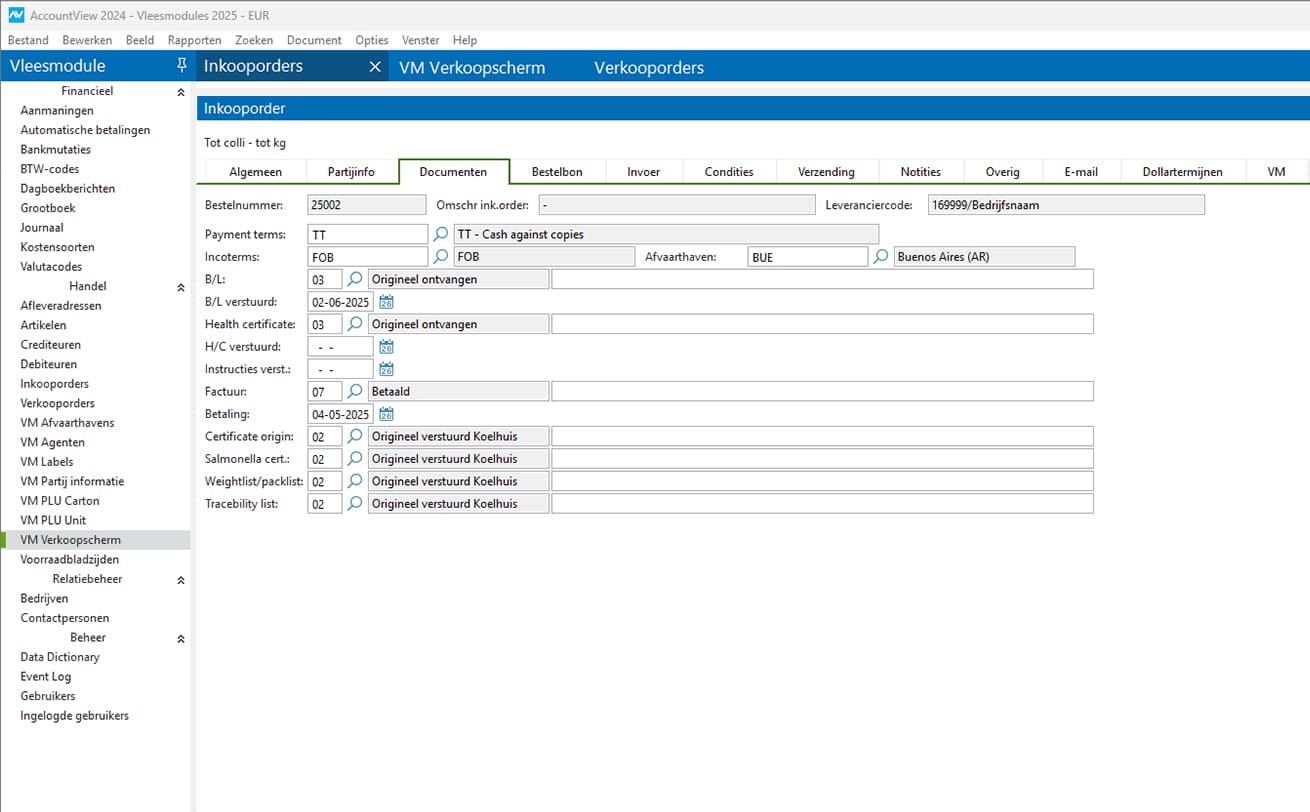Switch to the Verkooporders window tab
Image resolution: width=1310 pixels, height=812 pixels.
pyautogui.click(x=649, y=68)
